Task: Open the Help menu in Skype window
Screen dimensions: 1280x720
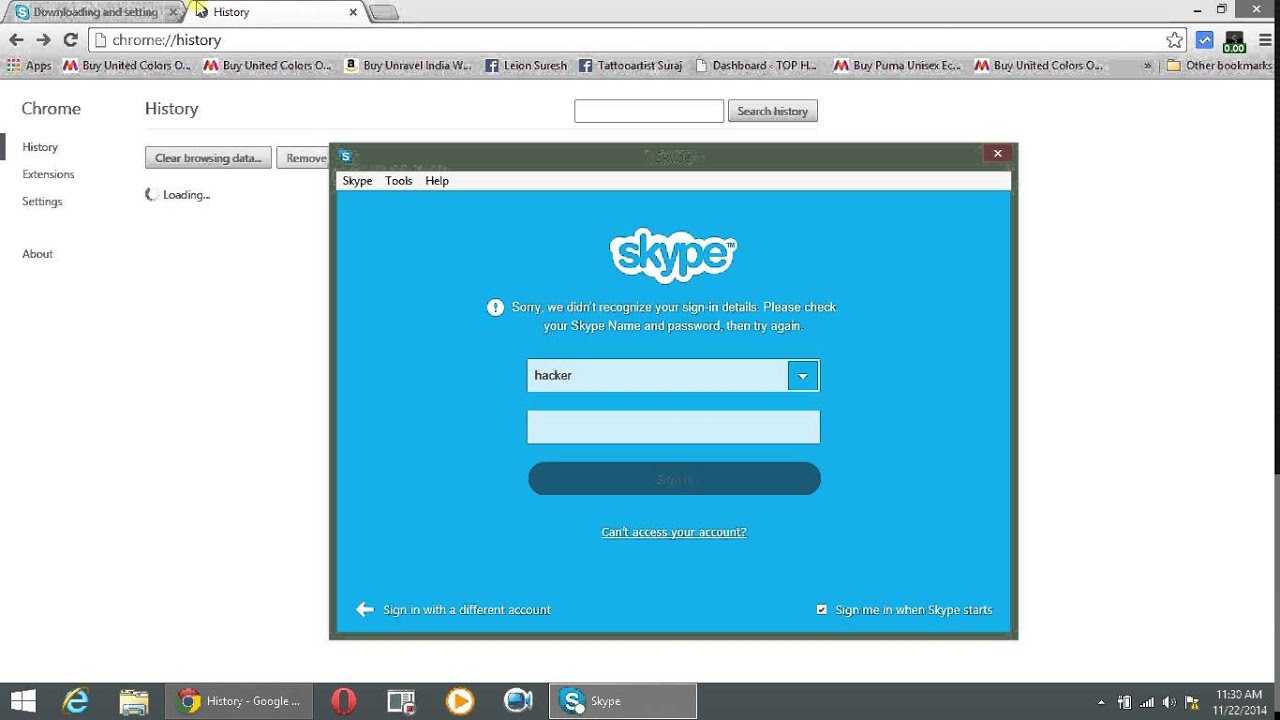Action: pos(437,181)
